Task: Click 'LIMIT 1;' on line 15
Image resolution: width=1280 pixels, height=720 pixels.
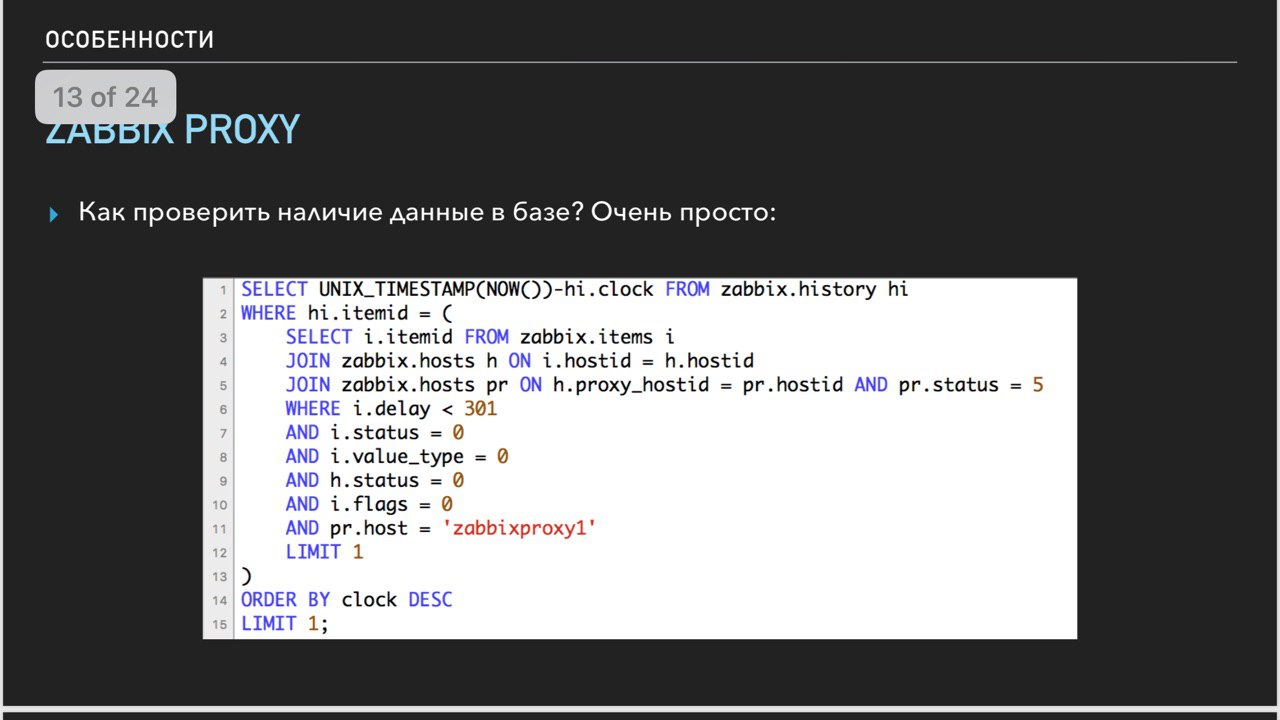Action: 285,624
